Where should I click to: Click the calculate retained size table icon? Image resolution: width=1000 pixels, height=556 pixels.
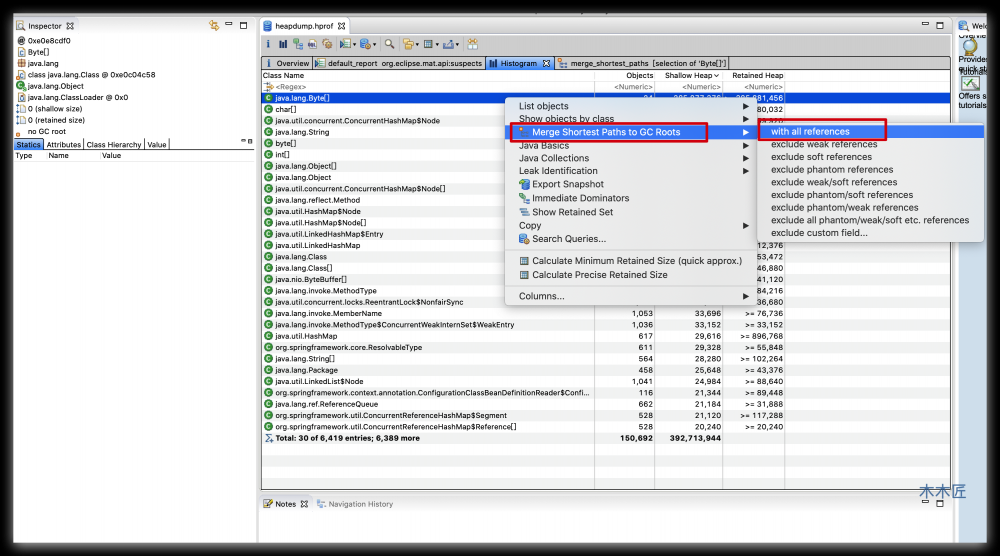(429, 44)
